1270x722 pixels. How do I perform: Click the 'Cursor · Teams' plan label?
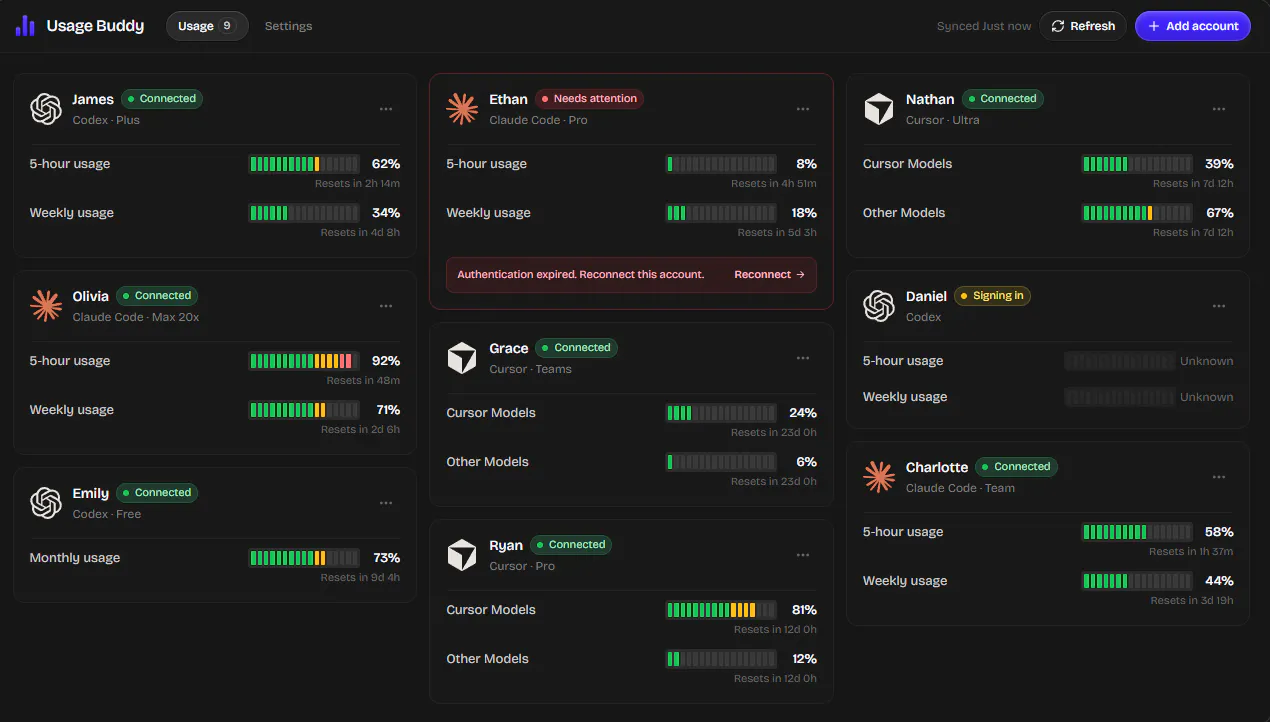click(x=531, y=369)
